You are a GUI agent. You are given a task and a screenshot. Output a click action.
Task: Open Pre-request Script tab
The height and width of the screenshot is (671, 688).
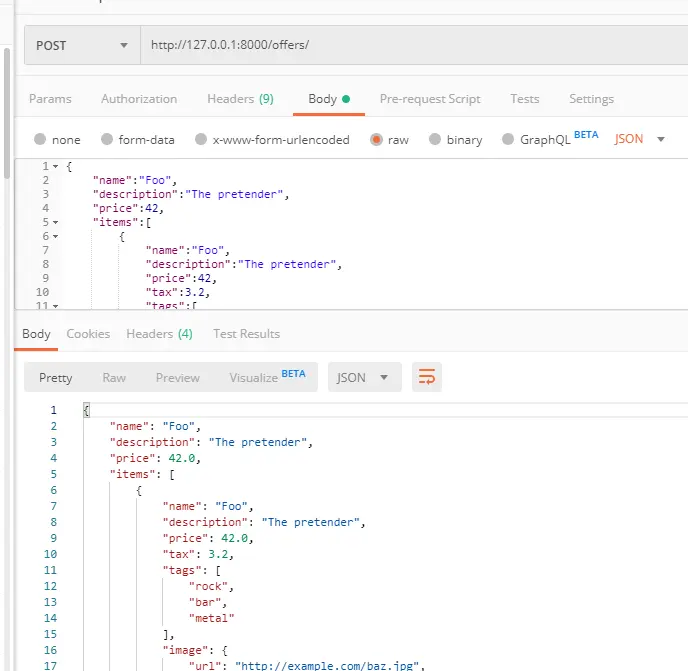pyautogui.click(x=430, y=99)
